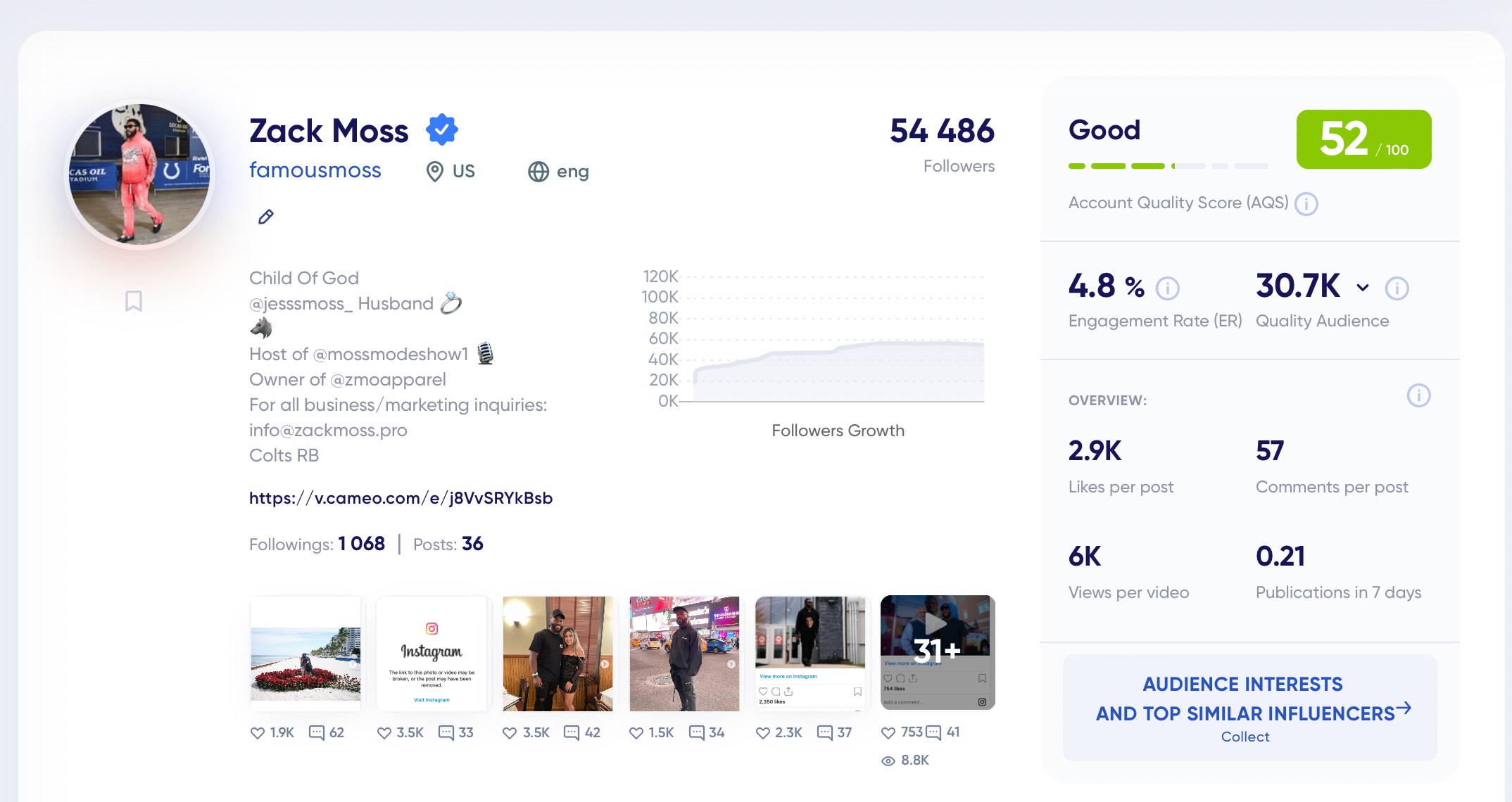Click the AQS quality progress bar

pos(1168,166)
